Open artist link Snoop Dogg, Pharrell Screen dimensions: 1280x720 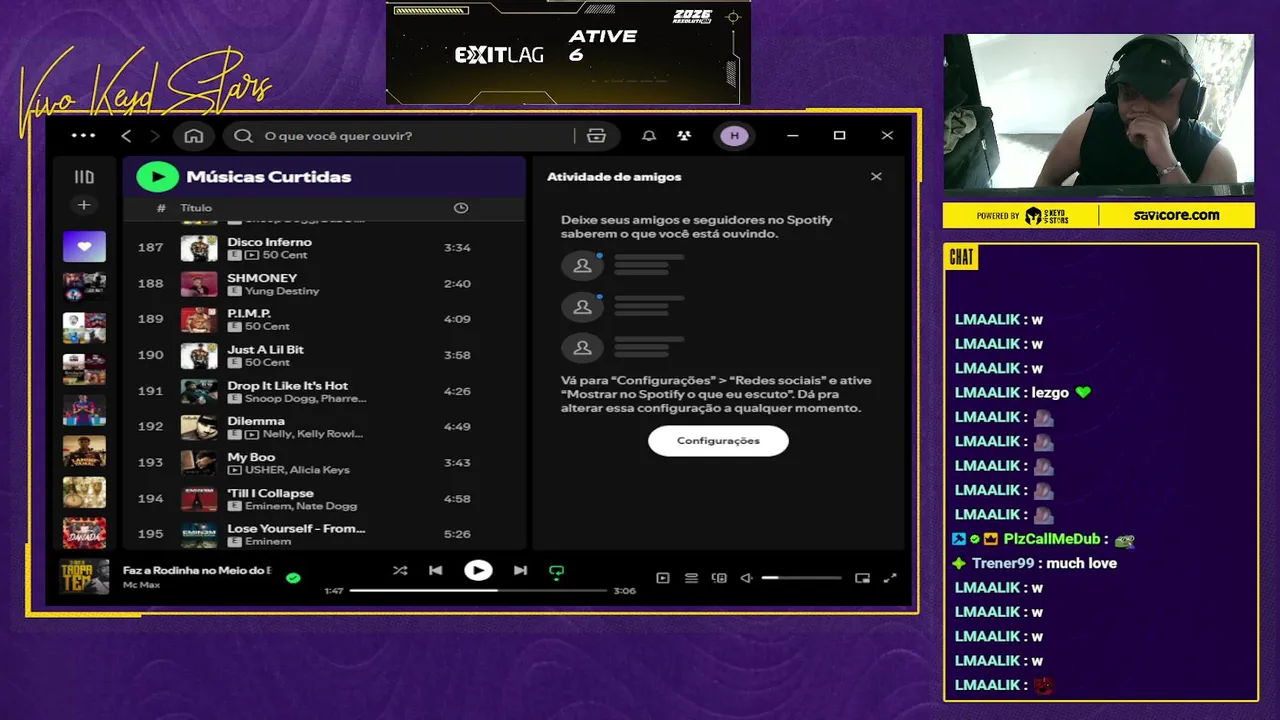(x=305, y=399)
